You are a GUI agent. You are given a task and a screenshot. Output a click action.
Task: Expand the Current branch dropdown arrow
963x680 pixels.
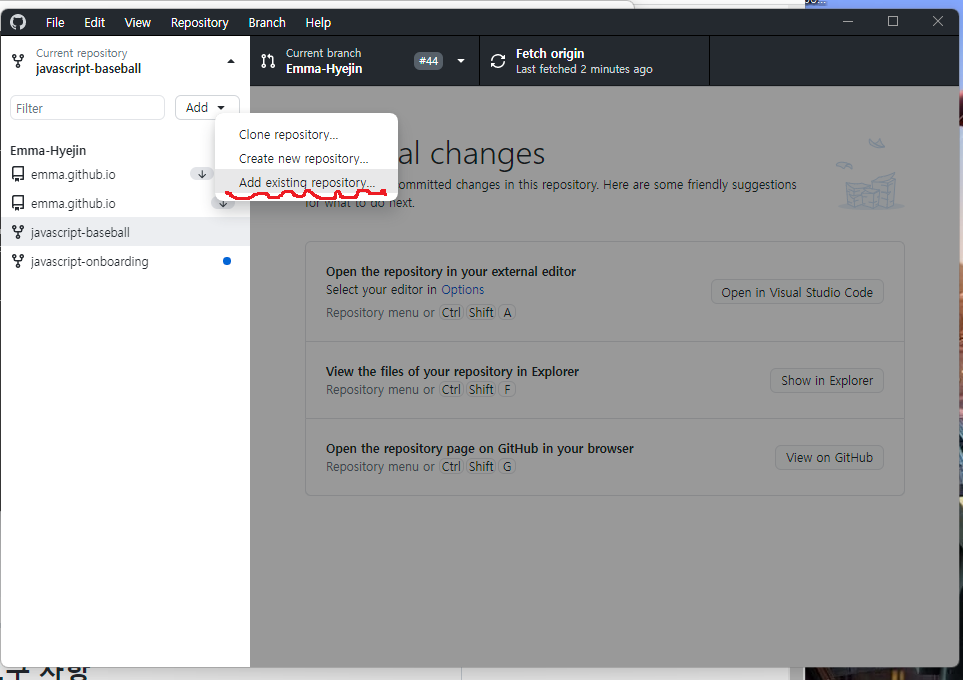coord(461,61)
